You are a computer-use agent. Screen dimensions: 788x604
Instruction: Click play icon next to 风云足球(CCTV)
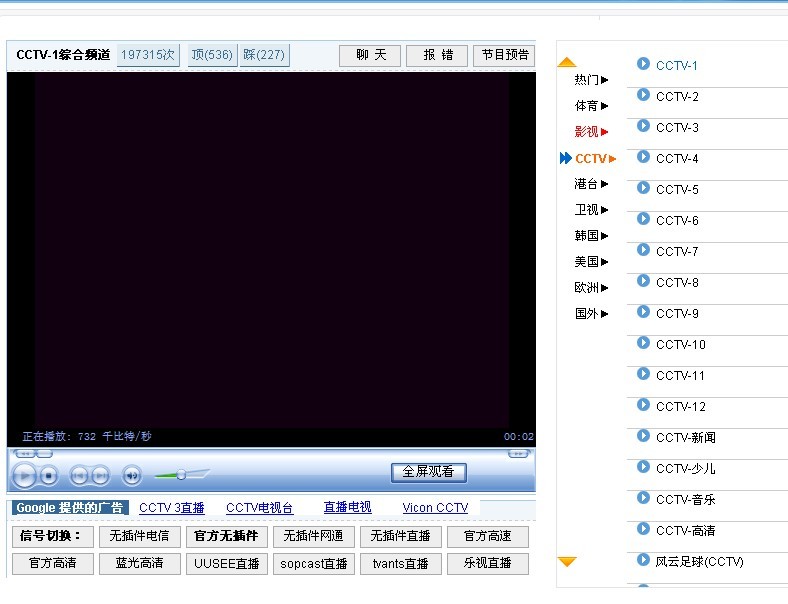tap(643, 560)
